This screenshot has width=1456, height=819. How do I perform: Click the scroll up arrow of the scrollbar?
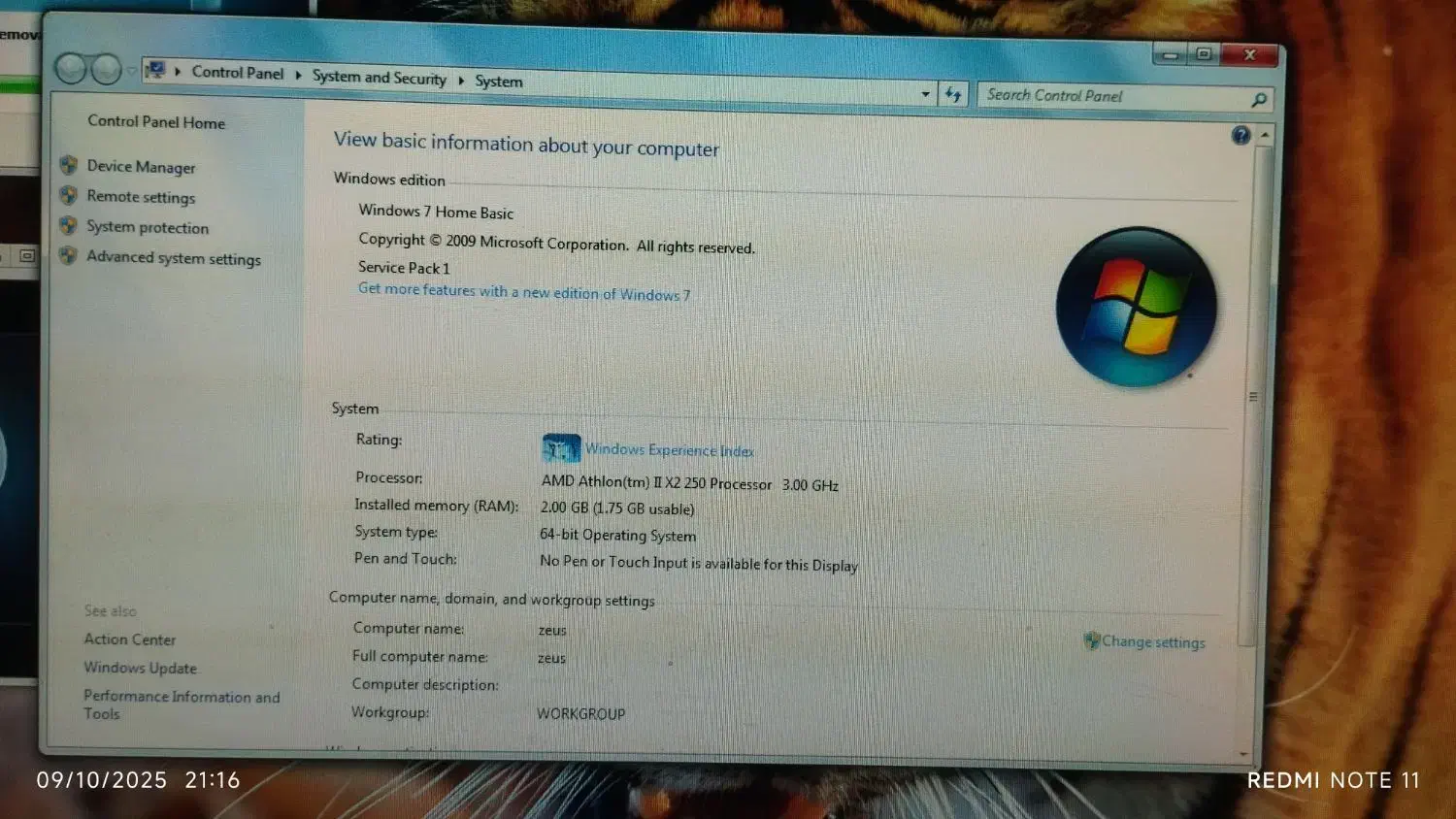click(x=1264, y=136)
